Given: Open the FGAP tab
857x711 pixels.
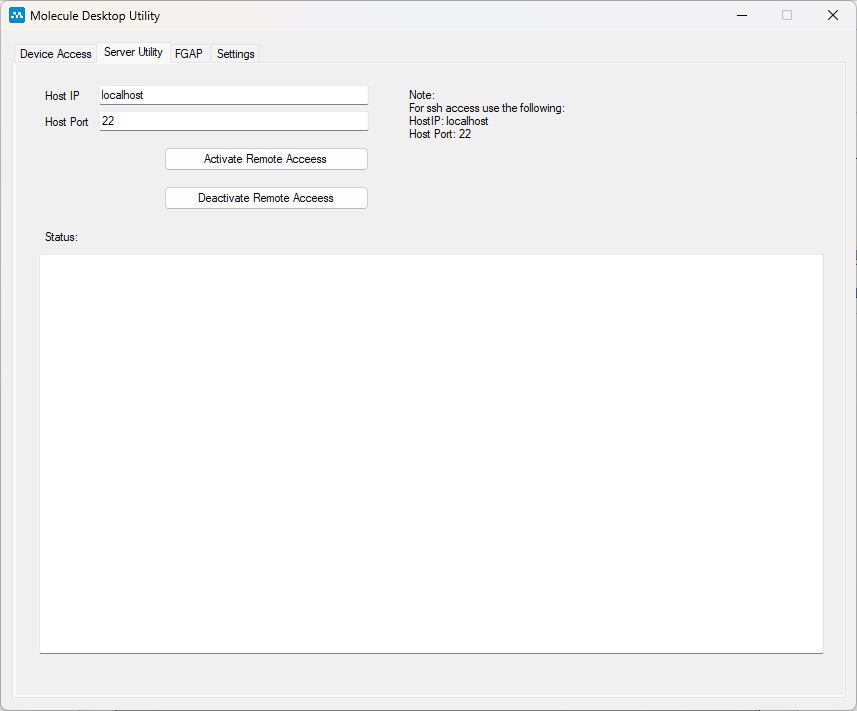Looking at the screenshot, I should pyautogui.click(x=188, y=53).
